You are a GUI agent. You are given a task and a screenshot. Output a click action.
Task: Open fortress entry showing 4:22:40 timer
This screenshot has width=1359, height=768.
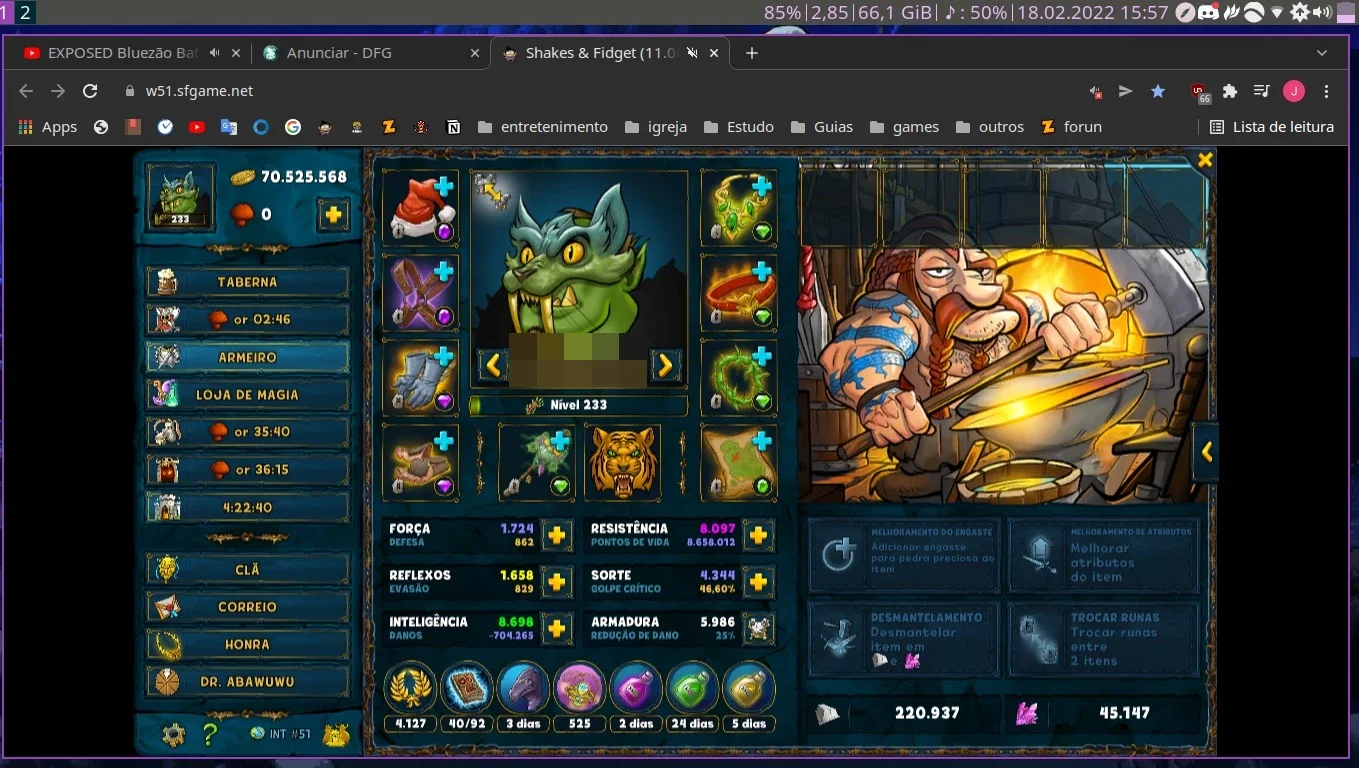point(248,507)
